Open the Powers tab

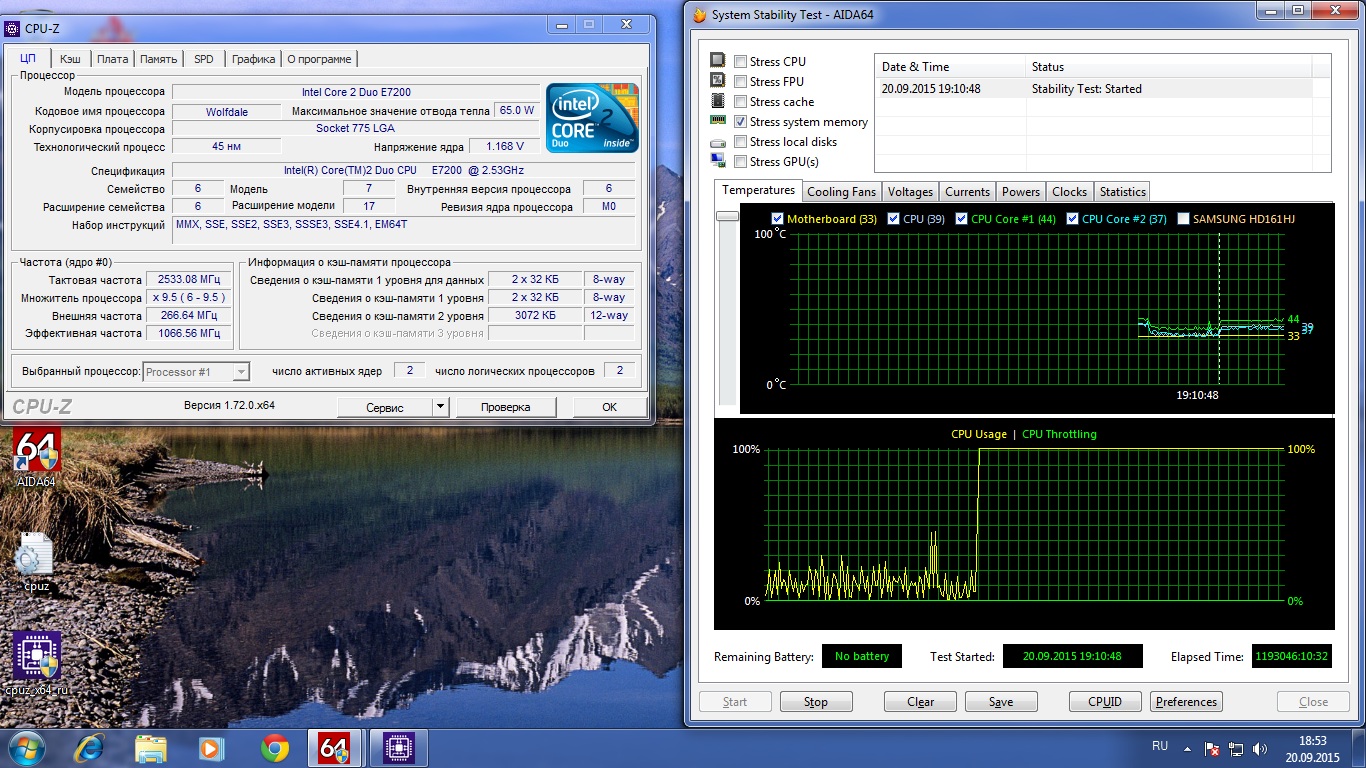pos(1021,192)
